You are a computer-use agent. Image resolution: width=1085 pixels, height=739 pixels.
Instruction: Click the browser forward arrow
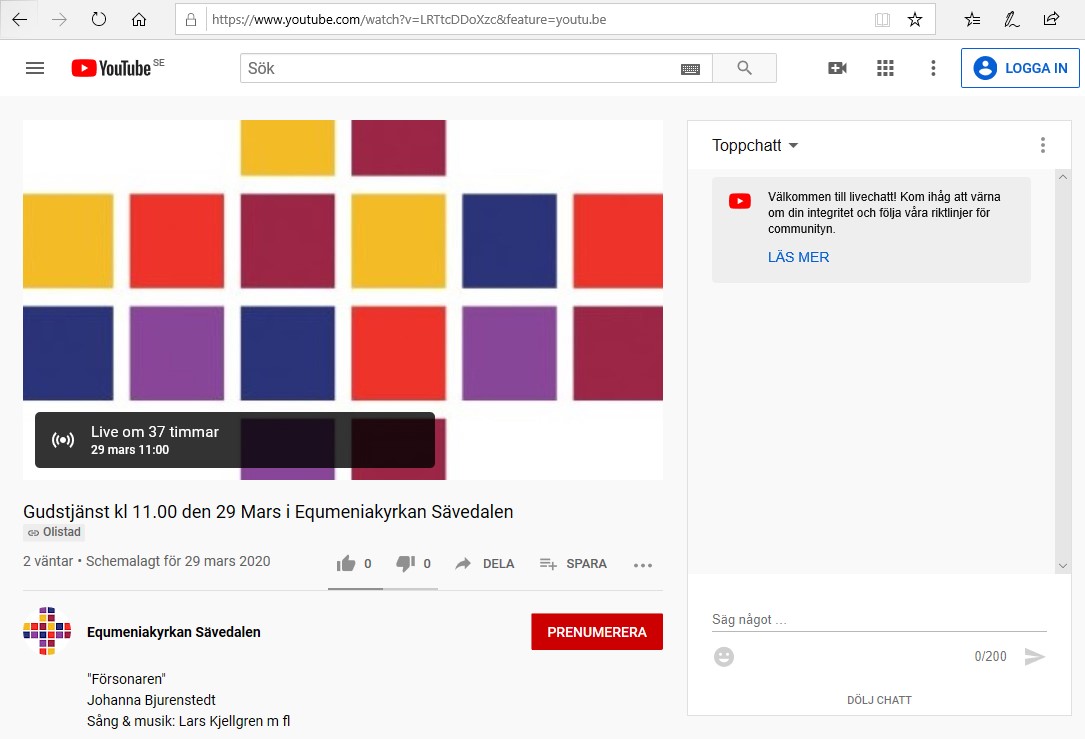coord(60,19)
